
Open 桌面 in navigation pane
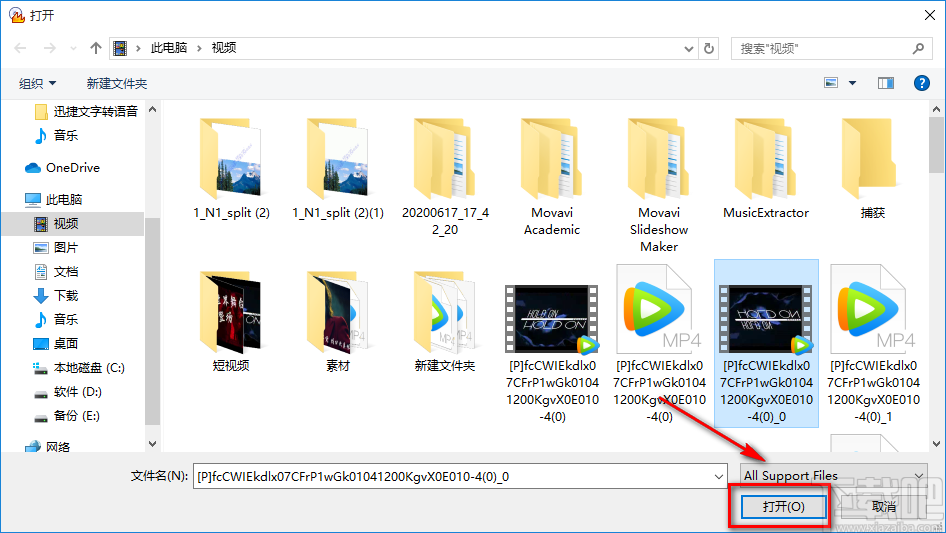coord(56,343)
